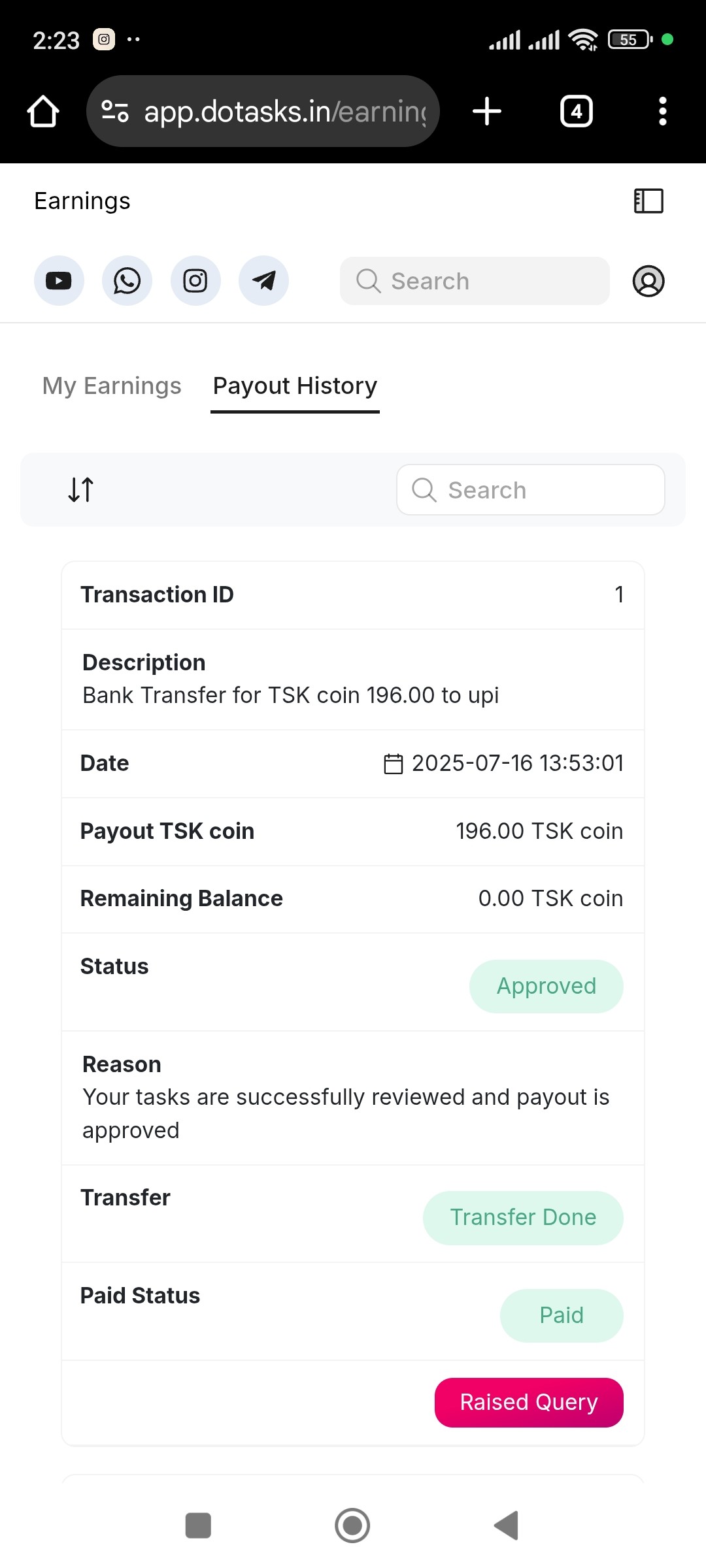This screenshot has height=1568, width=706.
Task: Tap the browser home icon
Action: pos(43,111)
